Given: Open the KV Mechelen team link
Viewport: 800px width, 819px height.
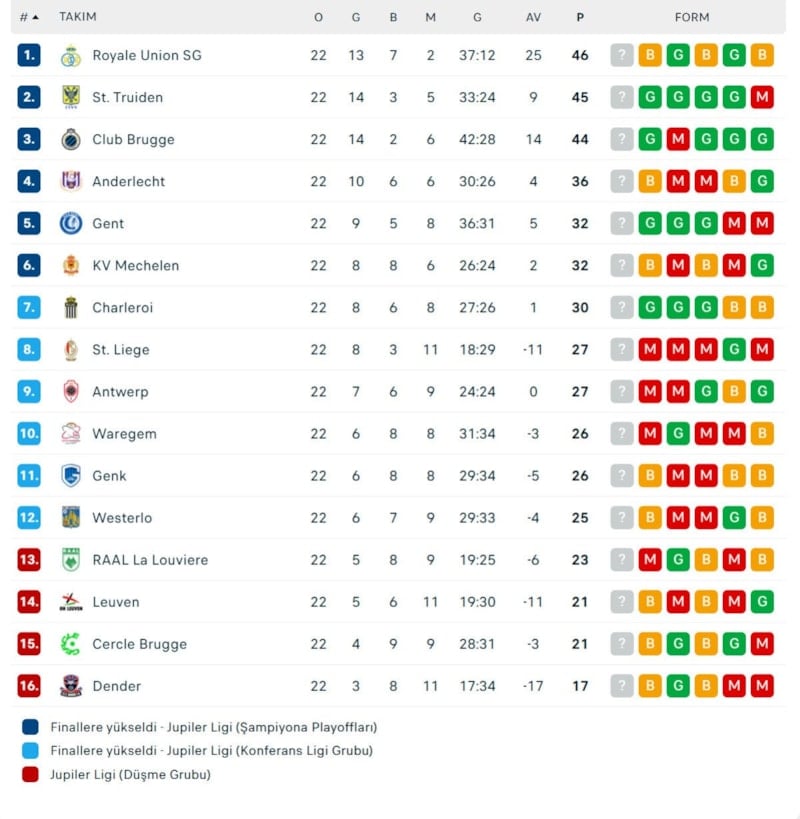Looking at the screenshot, I should point(135,266).
